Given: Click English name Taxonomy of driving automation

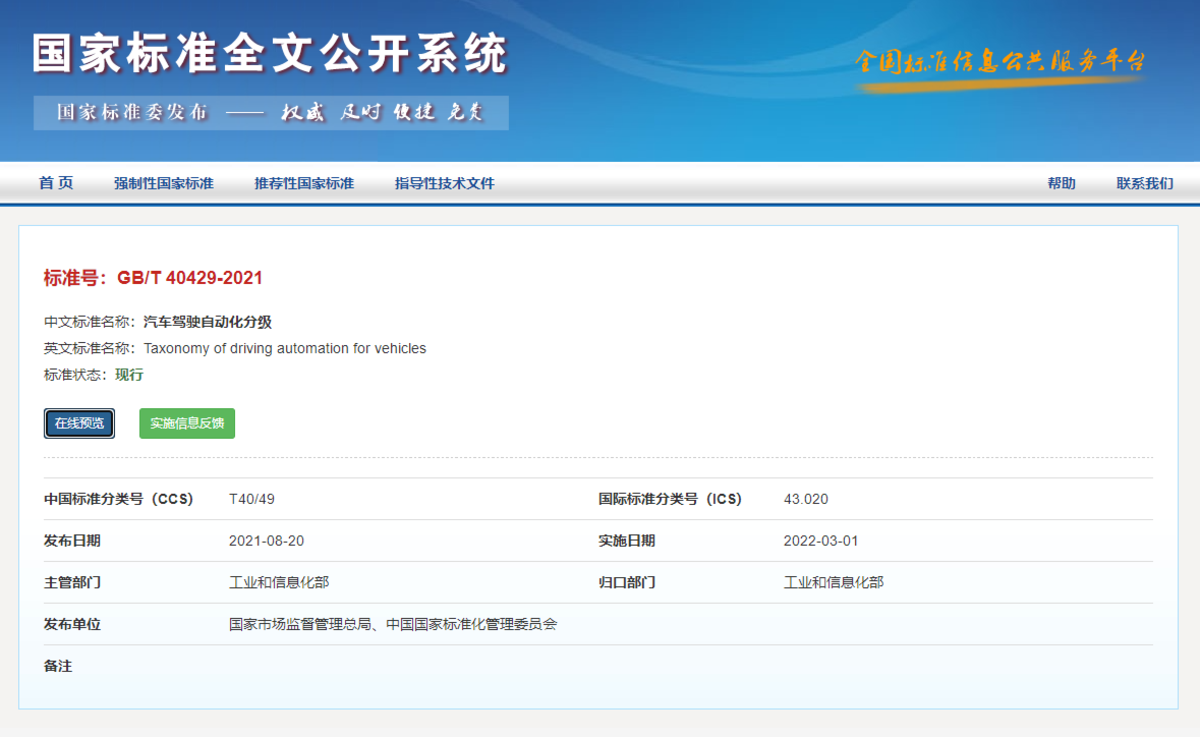Looking at the screenshot, I should click(x=285, y=349).
